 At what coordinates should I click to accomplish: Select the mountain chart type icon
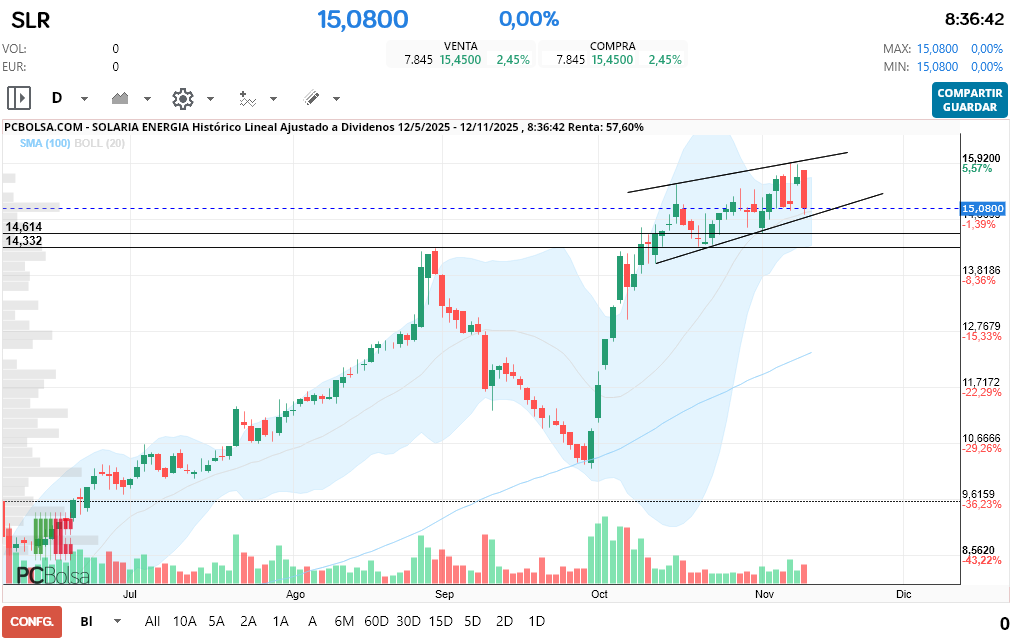[122, 98]
